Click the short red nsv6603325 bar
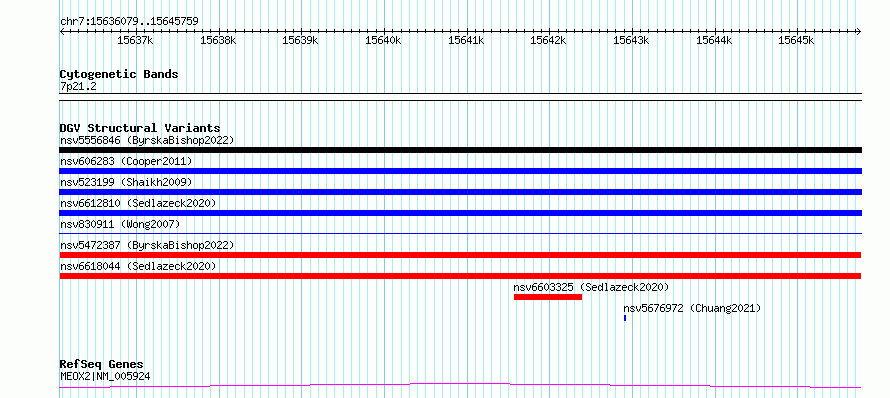The image size is (890, 398). pos(548,297)
